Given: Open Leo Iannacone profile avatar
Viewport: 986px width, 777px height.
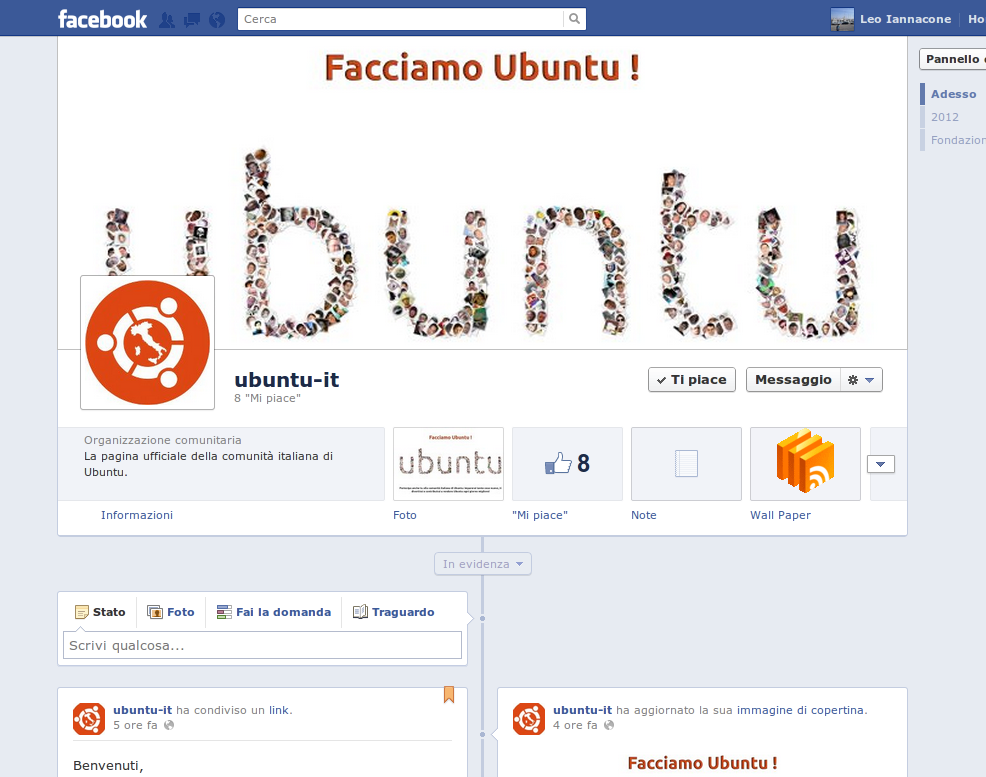Looking at the screenshot, I should tap(842, 19).
